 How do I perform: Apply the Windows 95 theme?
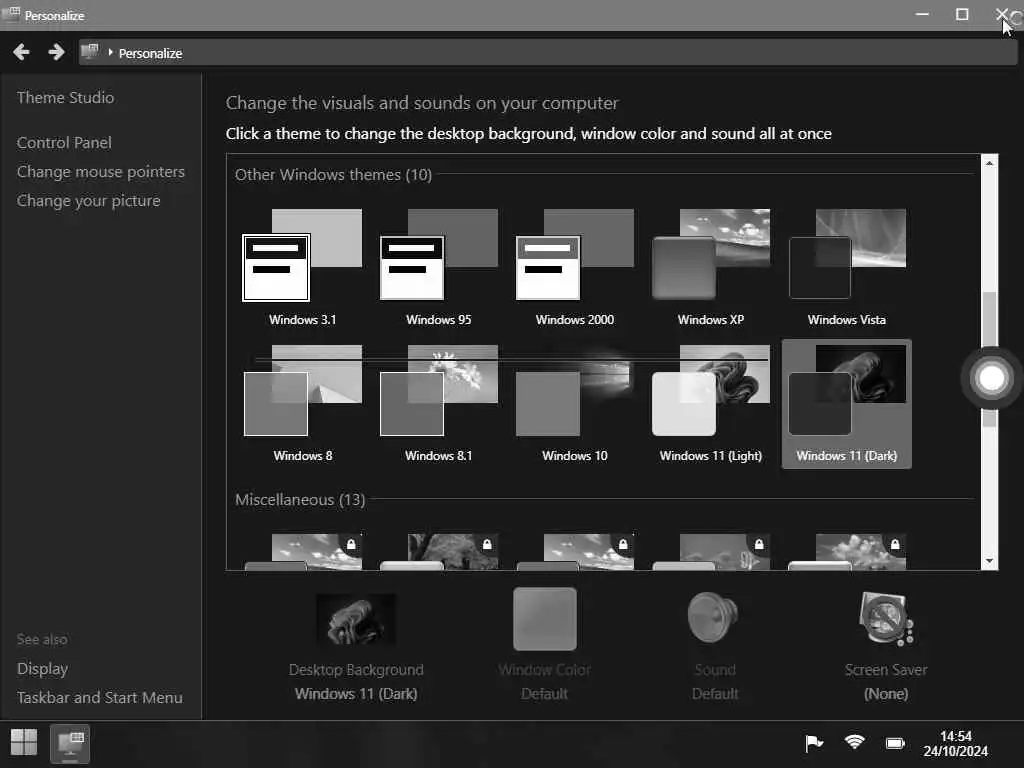pyautogui.click(x=438, y=268)
